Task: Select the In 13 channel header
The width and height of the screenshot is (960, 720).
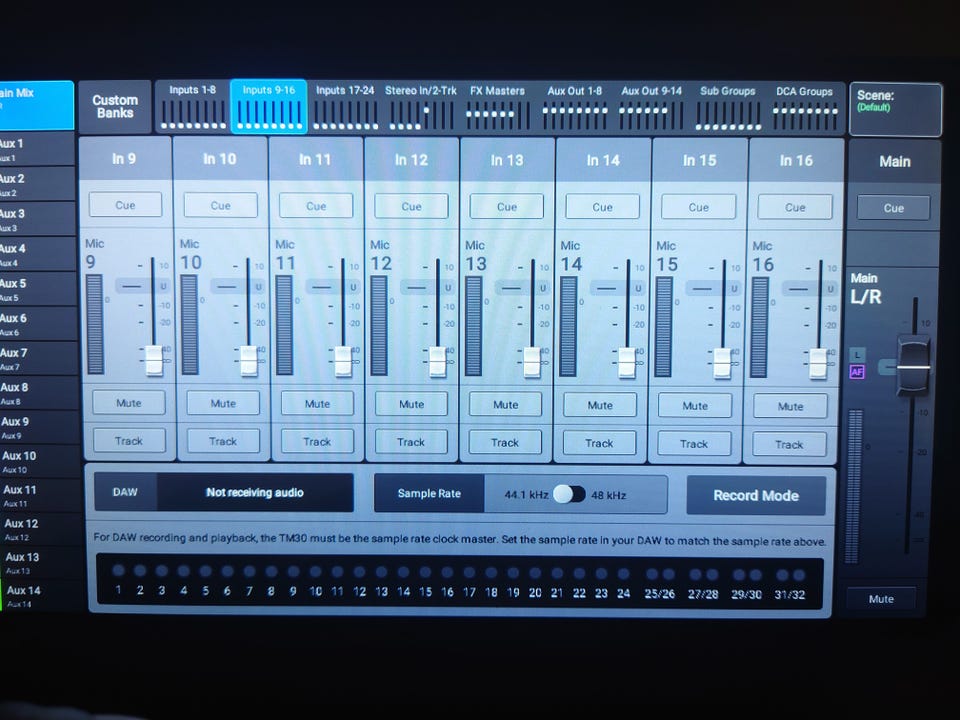Action: point(507,160)
